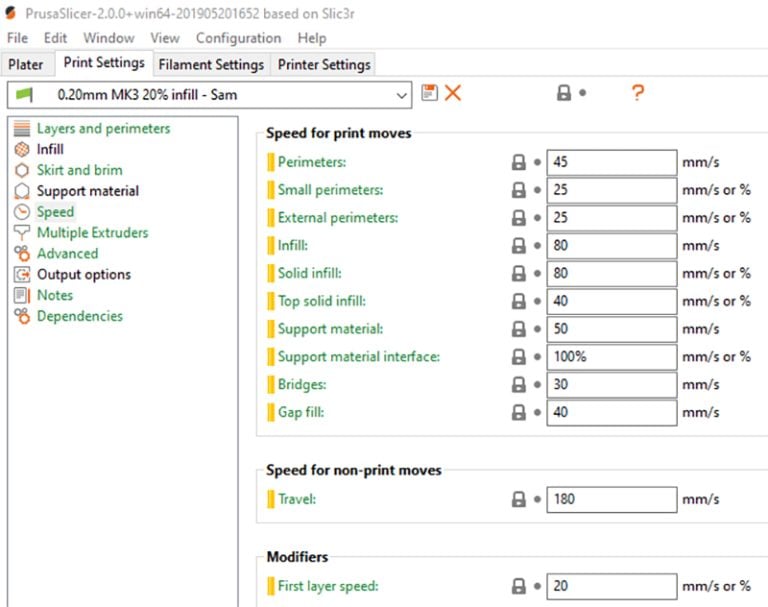This screenshot has width=768, height=607.
Task: Click the Infill speed field showing 80
Action: point(612,245)
